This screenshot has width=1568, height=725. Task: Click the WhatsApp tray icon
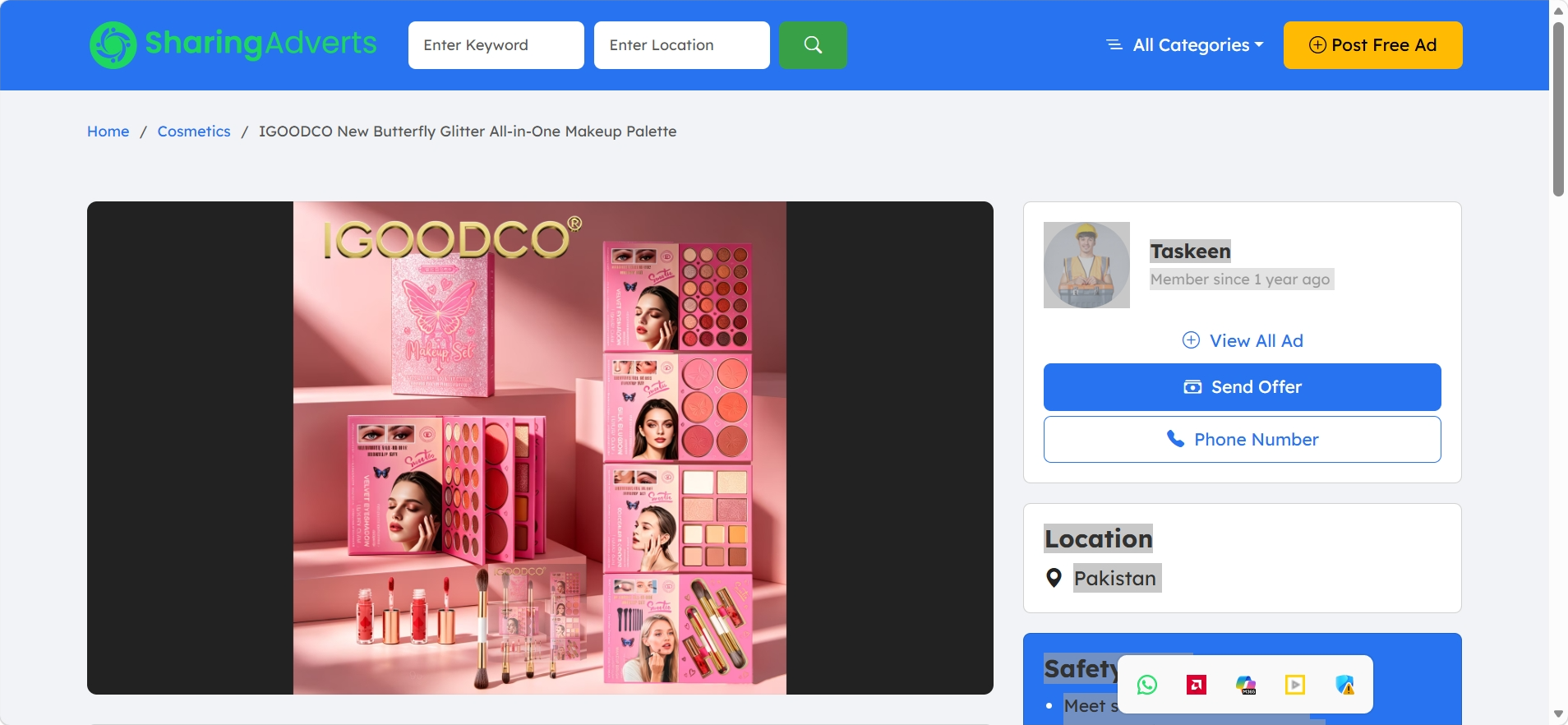click(x=1147, y=685)
